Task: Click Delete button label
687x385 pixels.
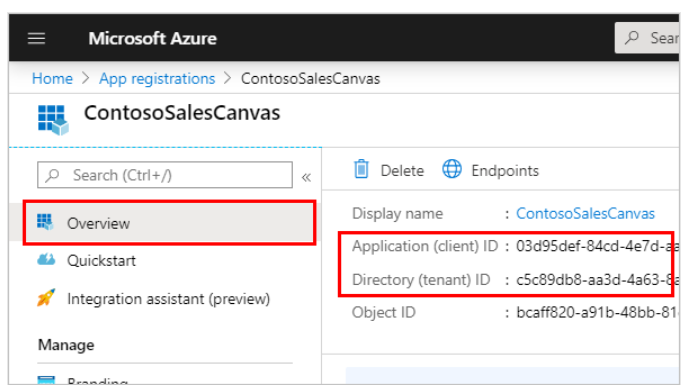Action: (402, 171)
